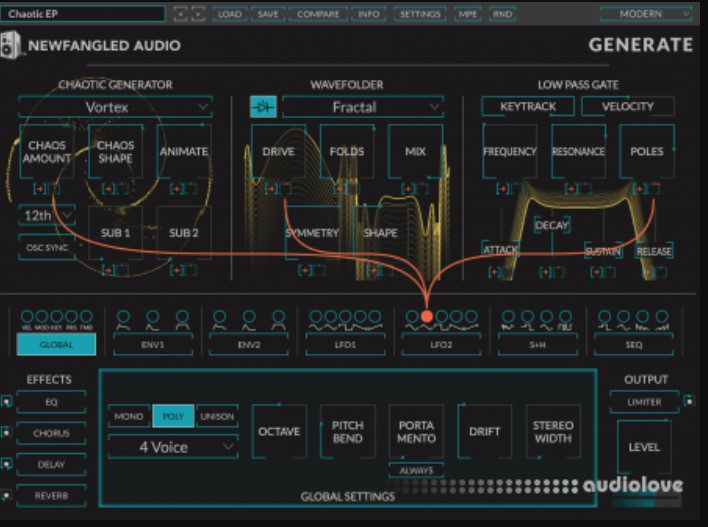Click the add-modulation icon under Sub 1

tap(108, 270)
